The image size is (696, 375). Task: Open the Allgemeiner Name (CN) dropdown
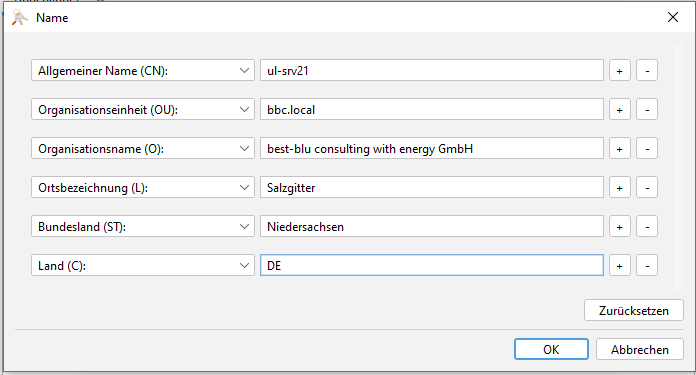142,71
